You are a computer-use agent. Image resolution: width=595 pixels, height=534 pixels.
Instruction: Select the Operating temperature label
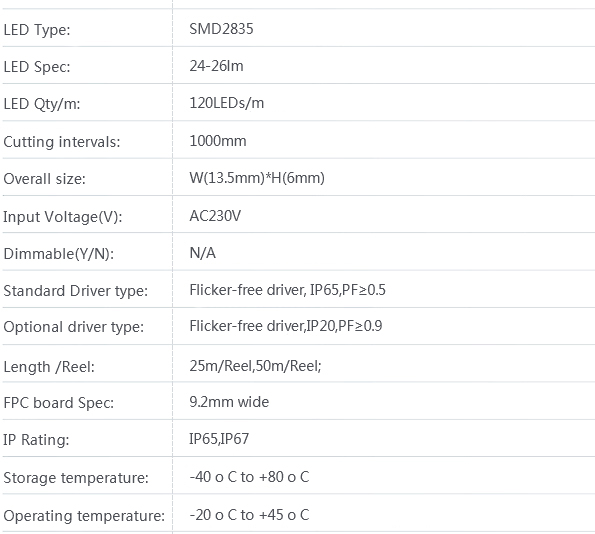tap(84, 516)
